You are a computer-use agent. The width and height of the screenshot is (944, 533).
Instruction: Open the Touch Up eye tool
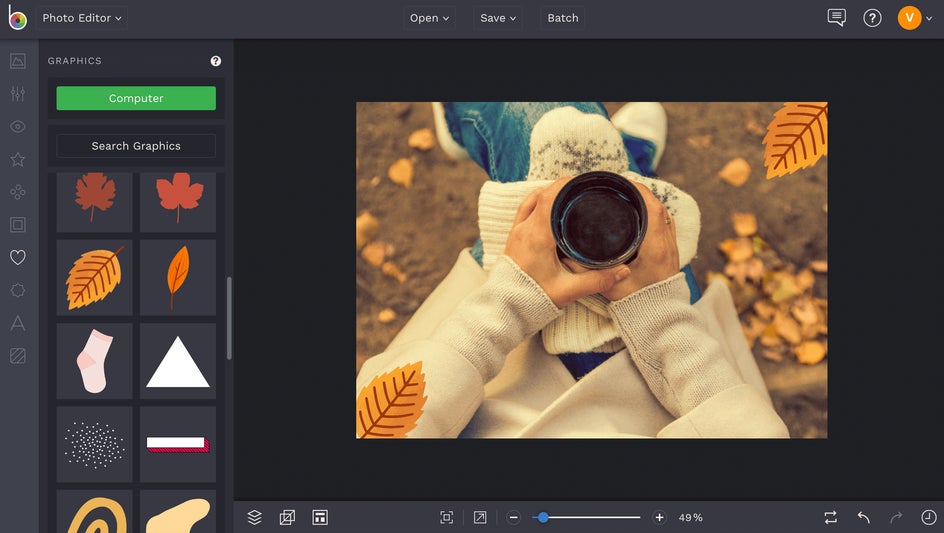[17, 127]
